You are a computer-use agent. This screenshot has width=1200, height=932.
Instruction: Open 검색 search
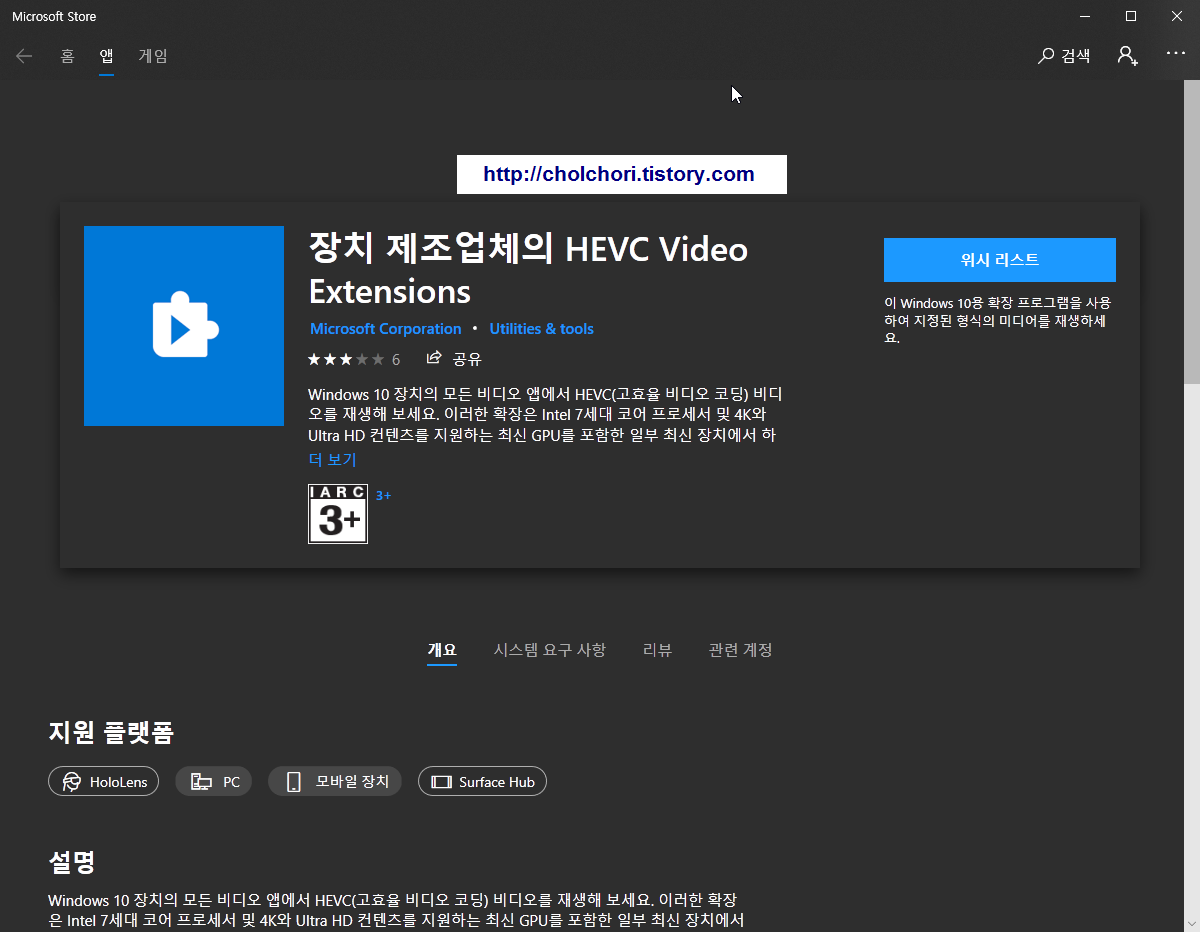[1064, 56]
